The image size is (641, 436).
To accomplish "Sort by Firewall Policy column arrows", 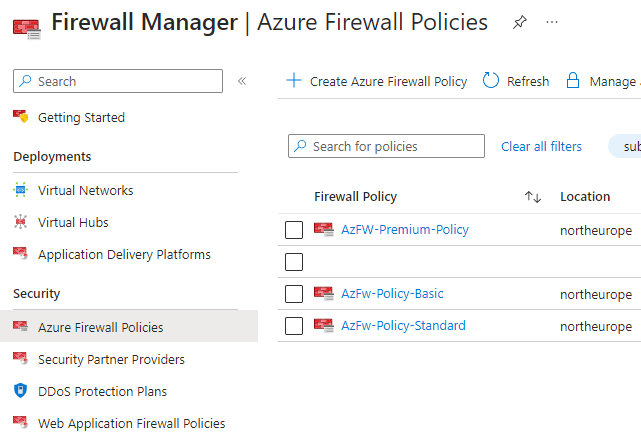I will (x=533, y=197).
